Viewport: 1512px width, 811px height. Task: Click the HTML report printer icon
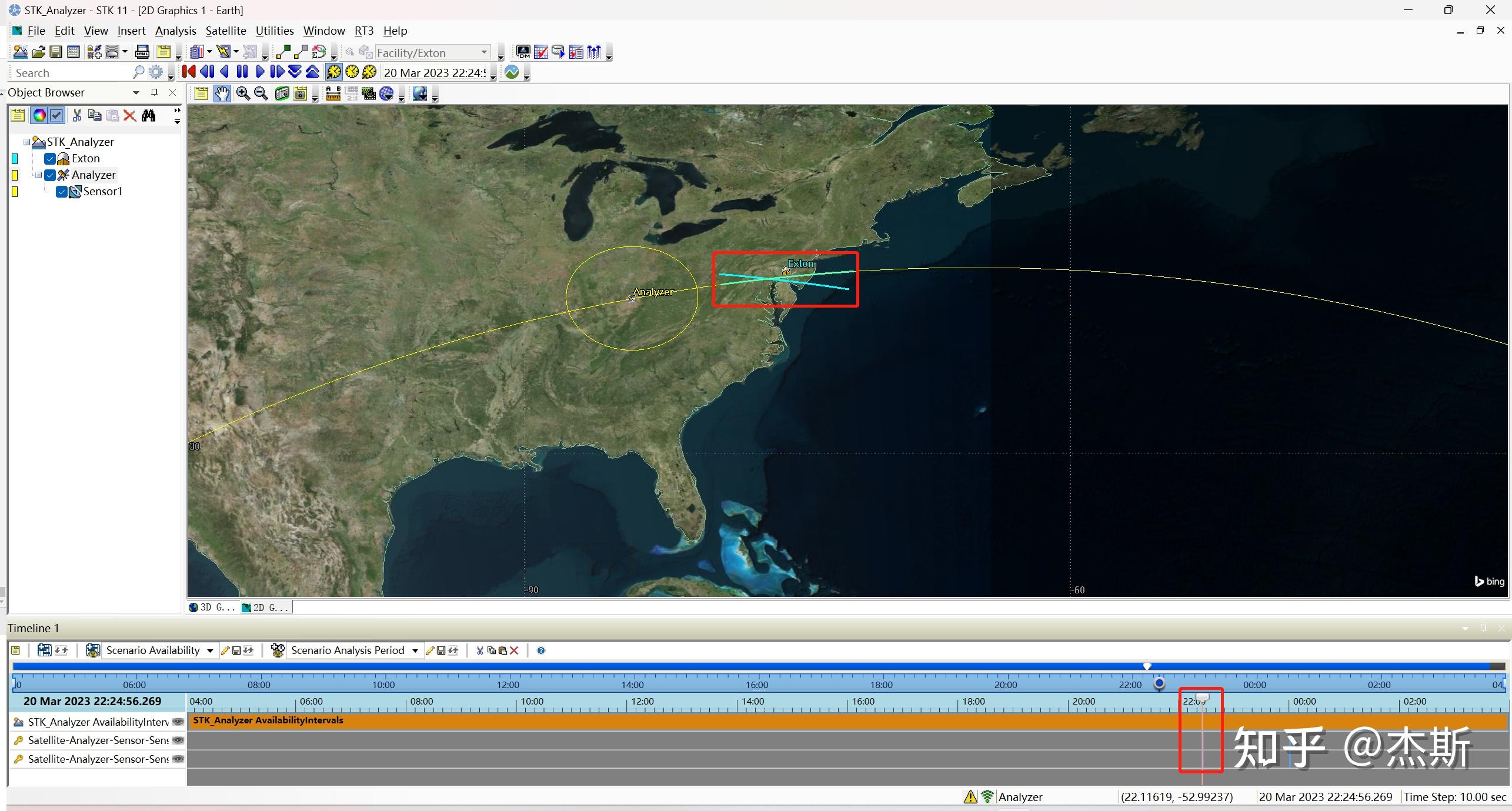(142, 52)
